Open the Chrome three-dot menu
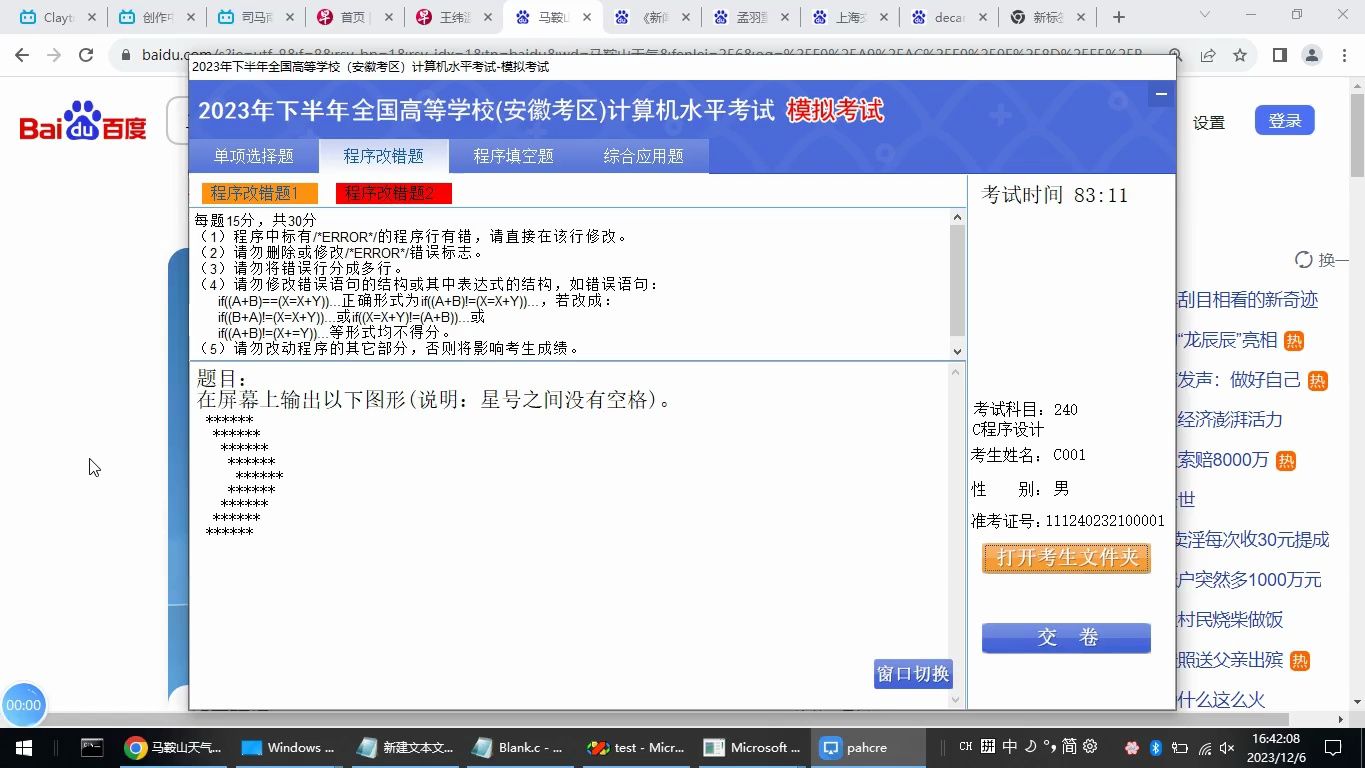Screen dimensions: 1365x768 [1343, 56]
